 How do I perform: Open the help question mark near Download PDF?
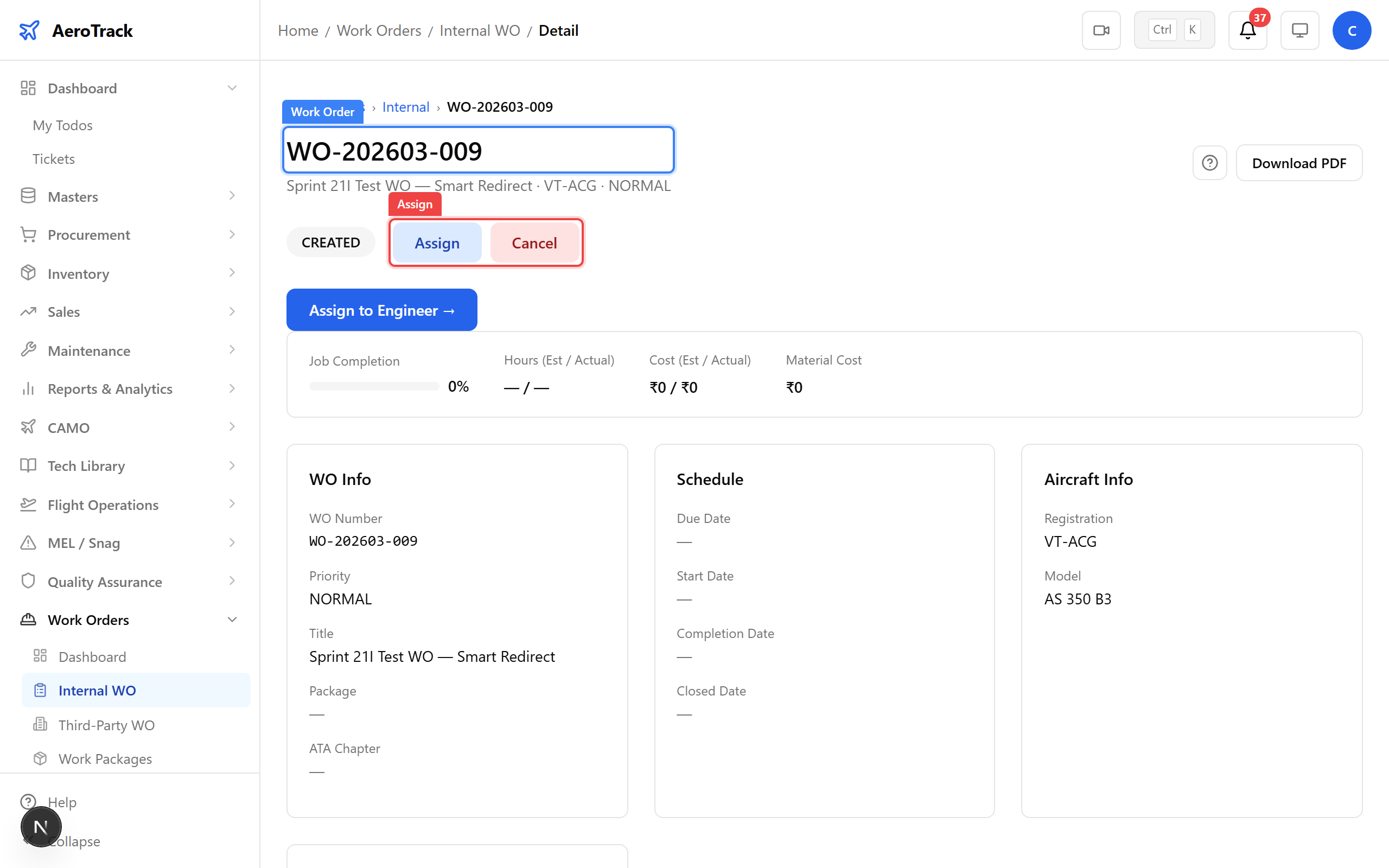[x=1210, y=162]
